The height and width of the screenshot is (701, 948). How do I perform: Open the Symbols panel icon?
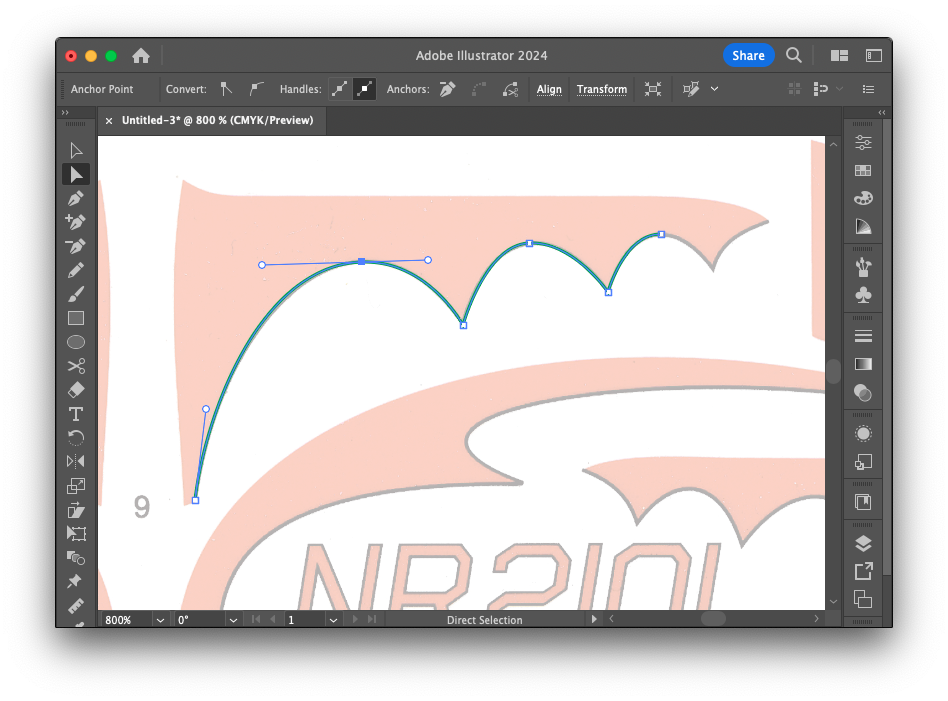coord(863,295)
